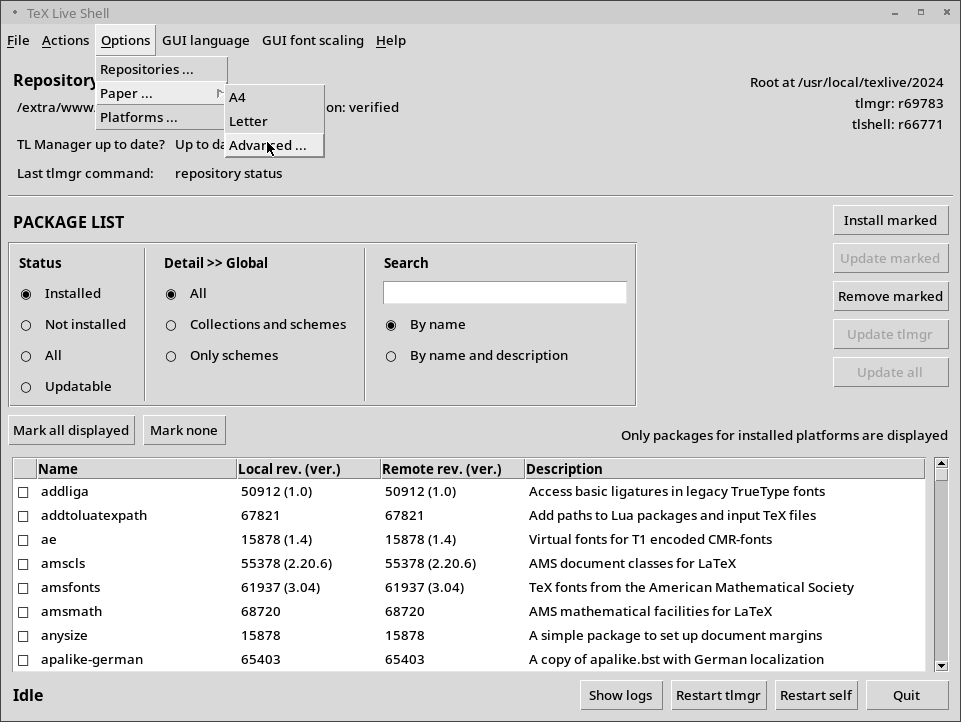Click the package list scrollbar down arrow
961x722 pixels.
(x=941, y=665)
